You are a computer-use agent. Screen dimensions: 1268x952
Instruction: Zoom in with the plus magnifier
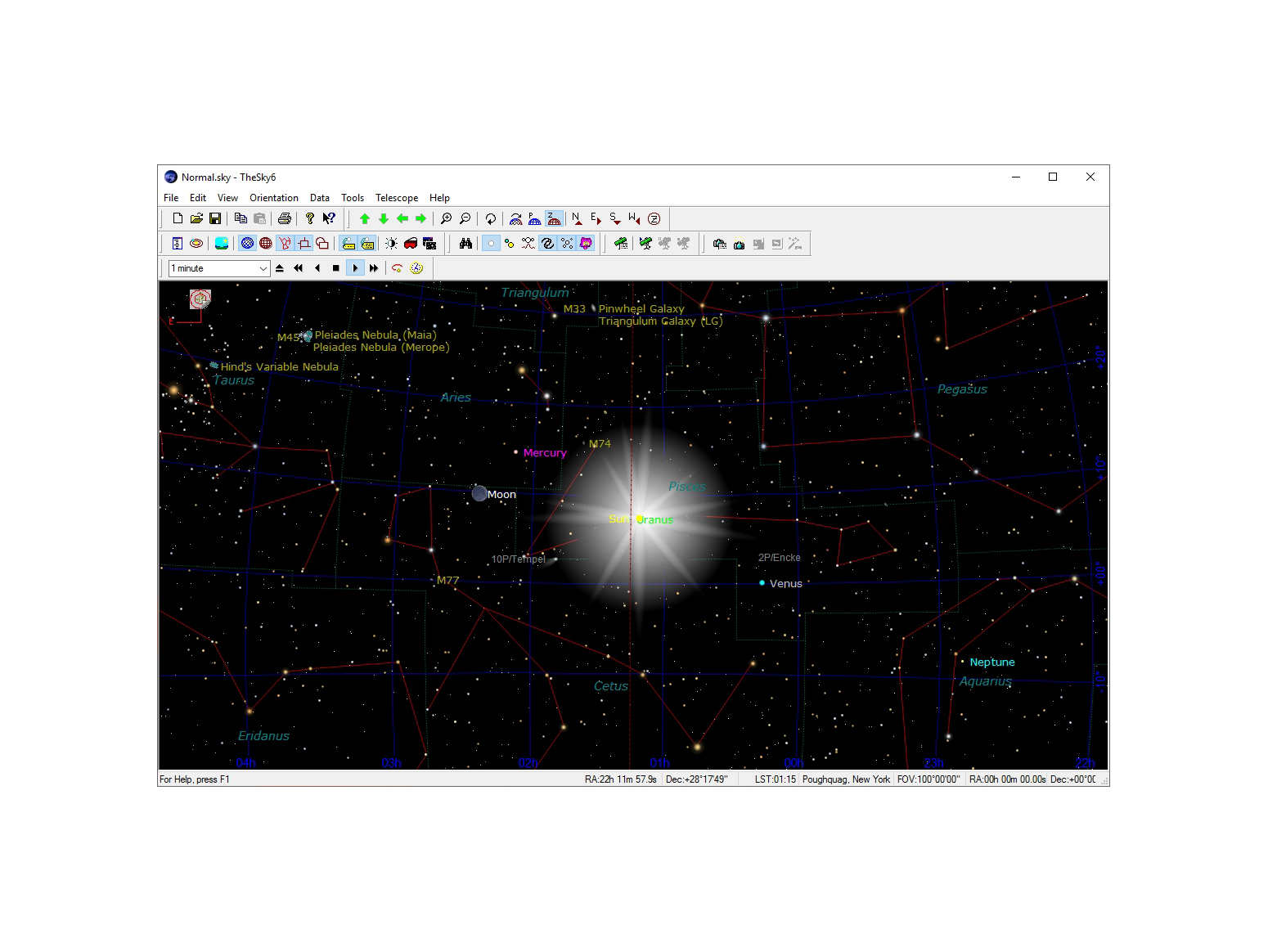point(447,218)
